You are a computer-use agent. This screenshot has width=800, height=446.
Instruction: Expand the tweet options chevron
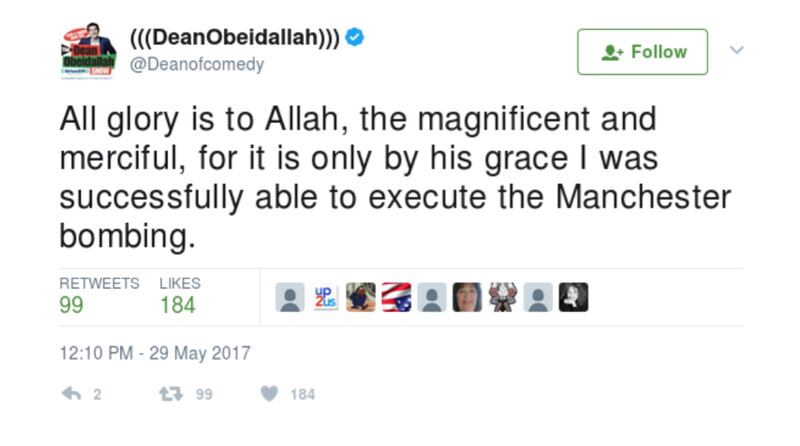click(x=737, y=50)
